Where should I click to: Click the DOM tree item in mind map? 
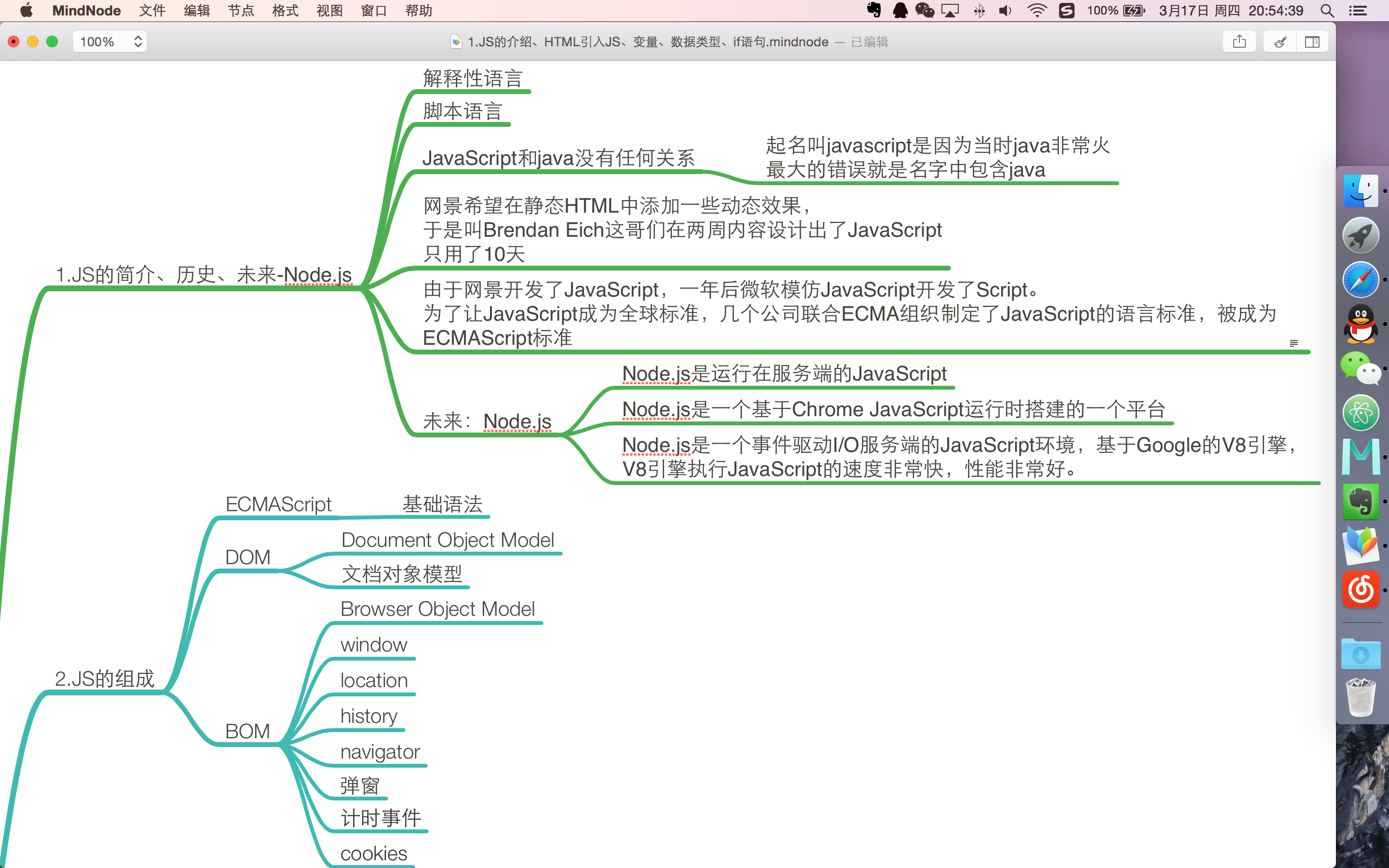pos(246,556)
